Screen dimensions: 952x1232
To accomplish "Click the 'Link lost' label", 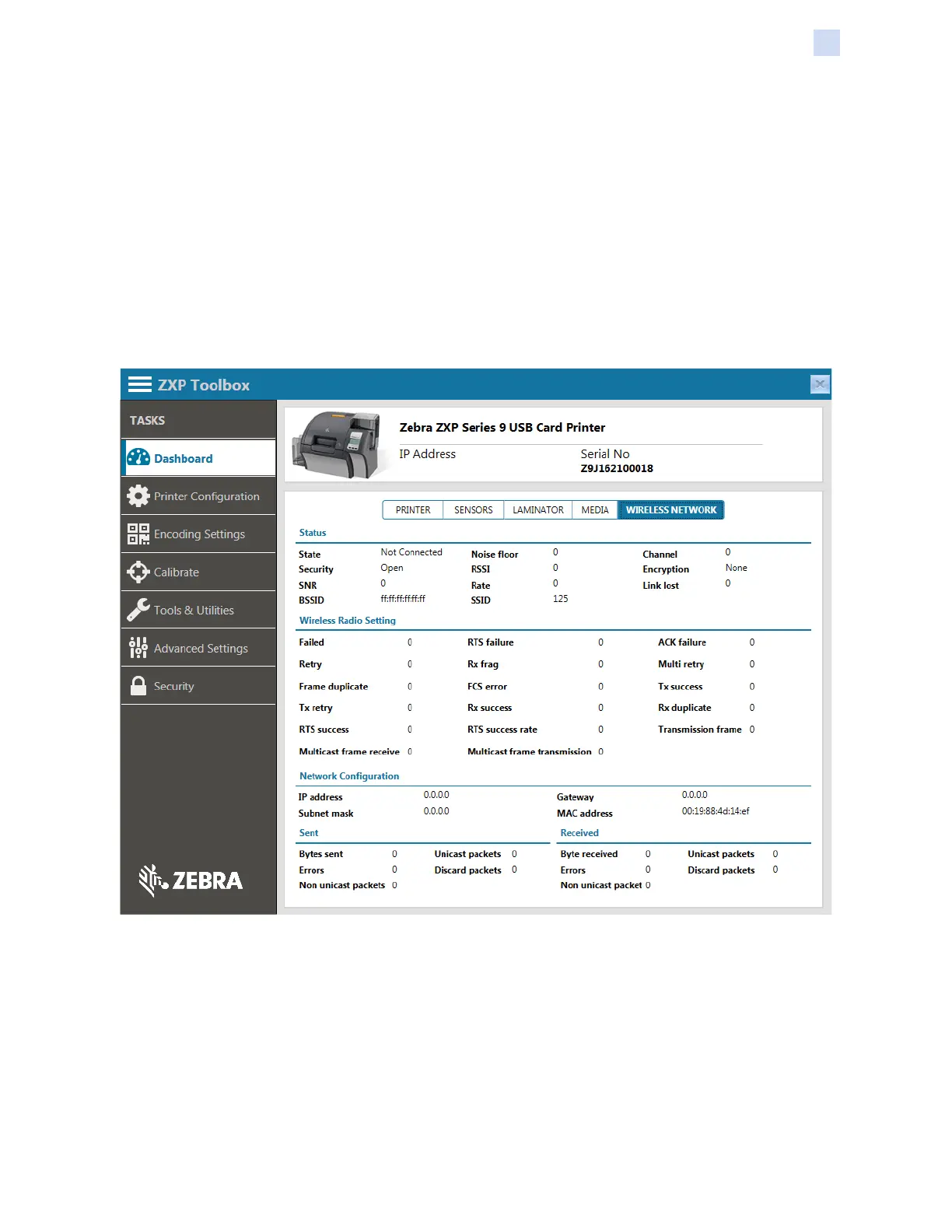I will pyautogui.click(x=660, y=586).
